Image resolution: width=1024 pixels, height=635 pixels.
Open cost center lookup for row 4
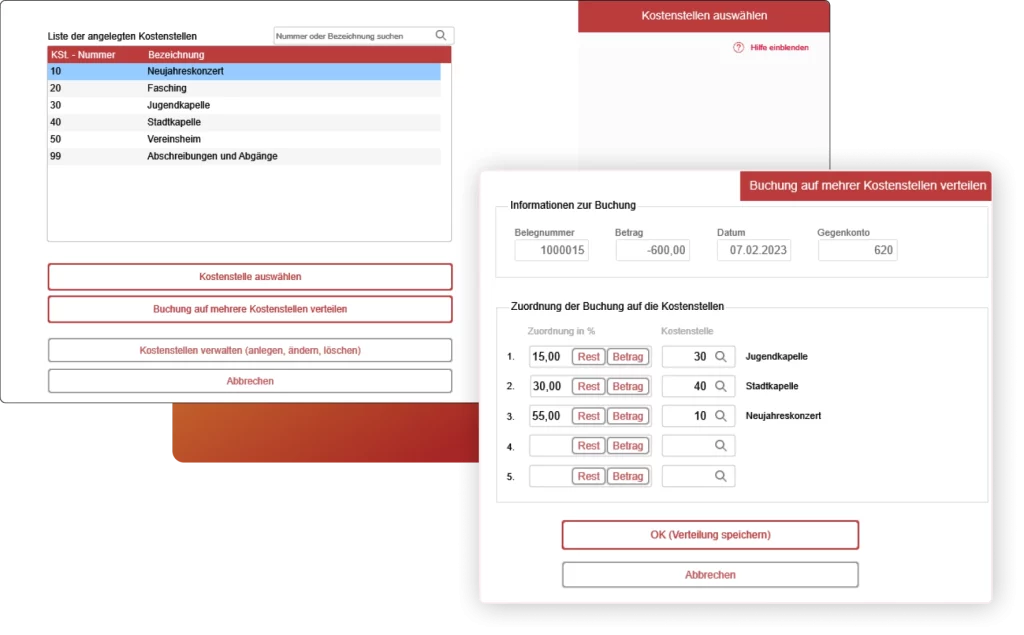click(720, 446)
